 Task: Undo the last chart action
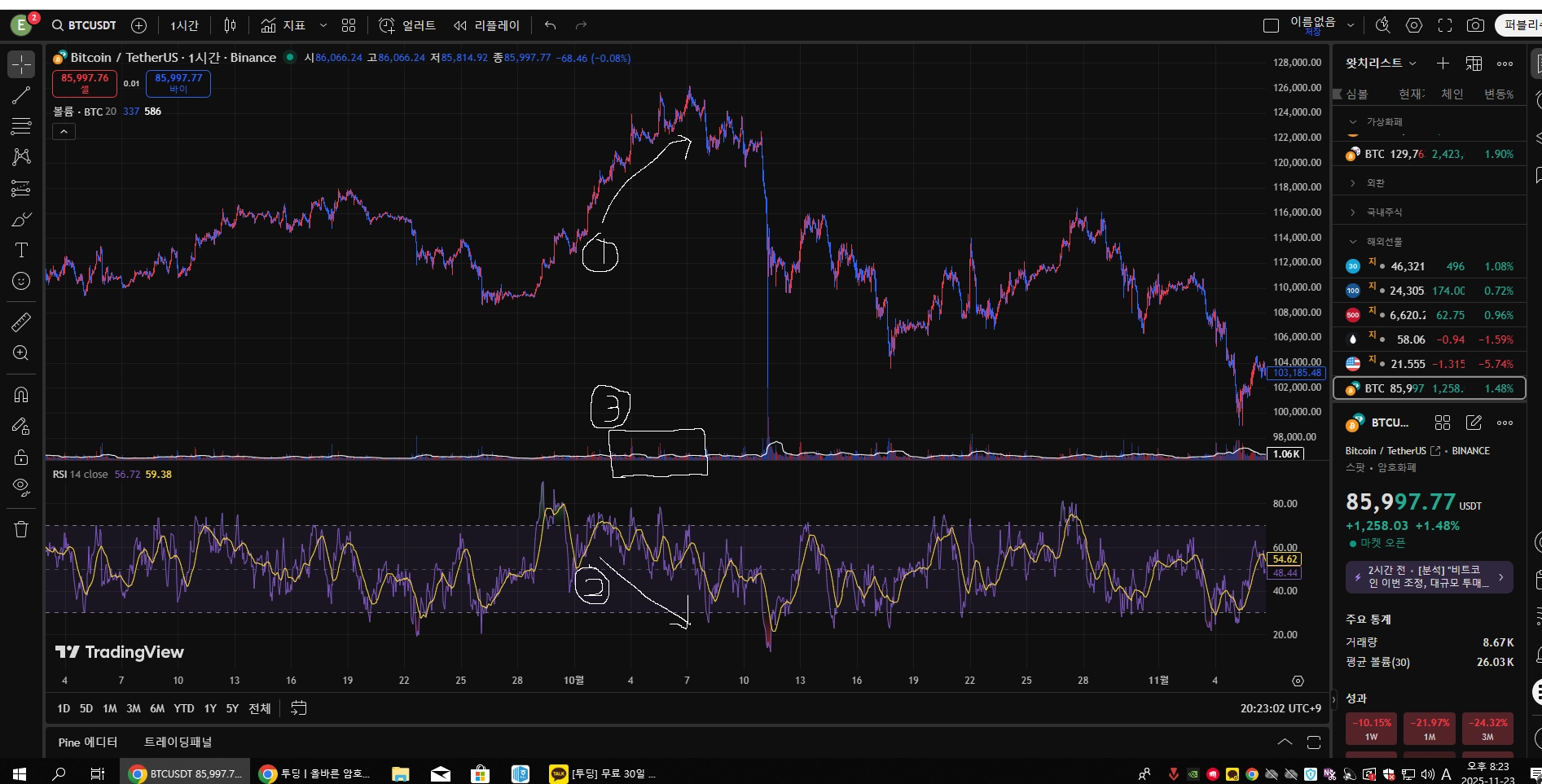pos(551,25)
